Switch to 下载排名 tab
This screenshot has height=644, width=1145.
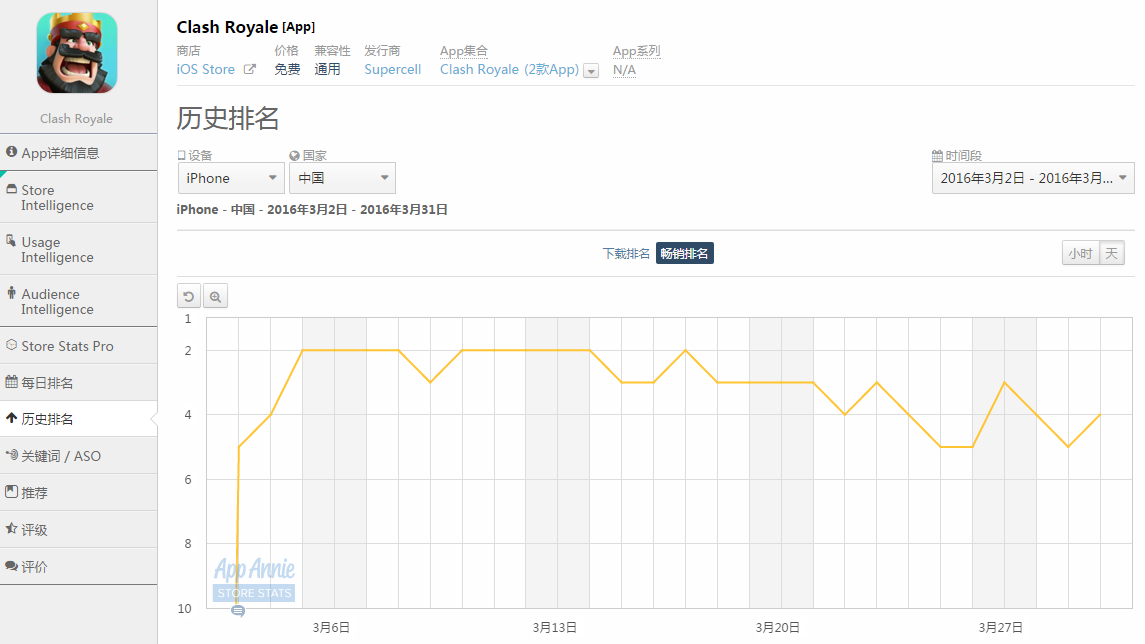tap(626, 253)
